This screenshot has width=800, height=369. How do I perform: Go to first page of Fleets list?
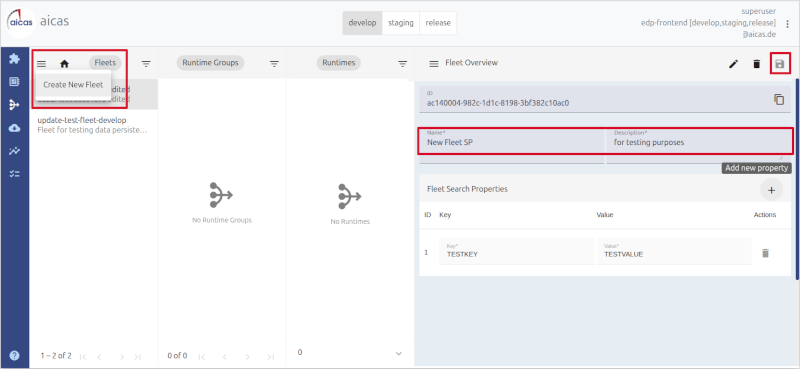coord(83,356)
